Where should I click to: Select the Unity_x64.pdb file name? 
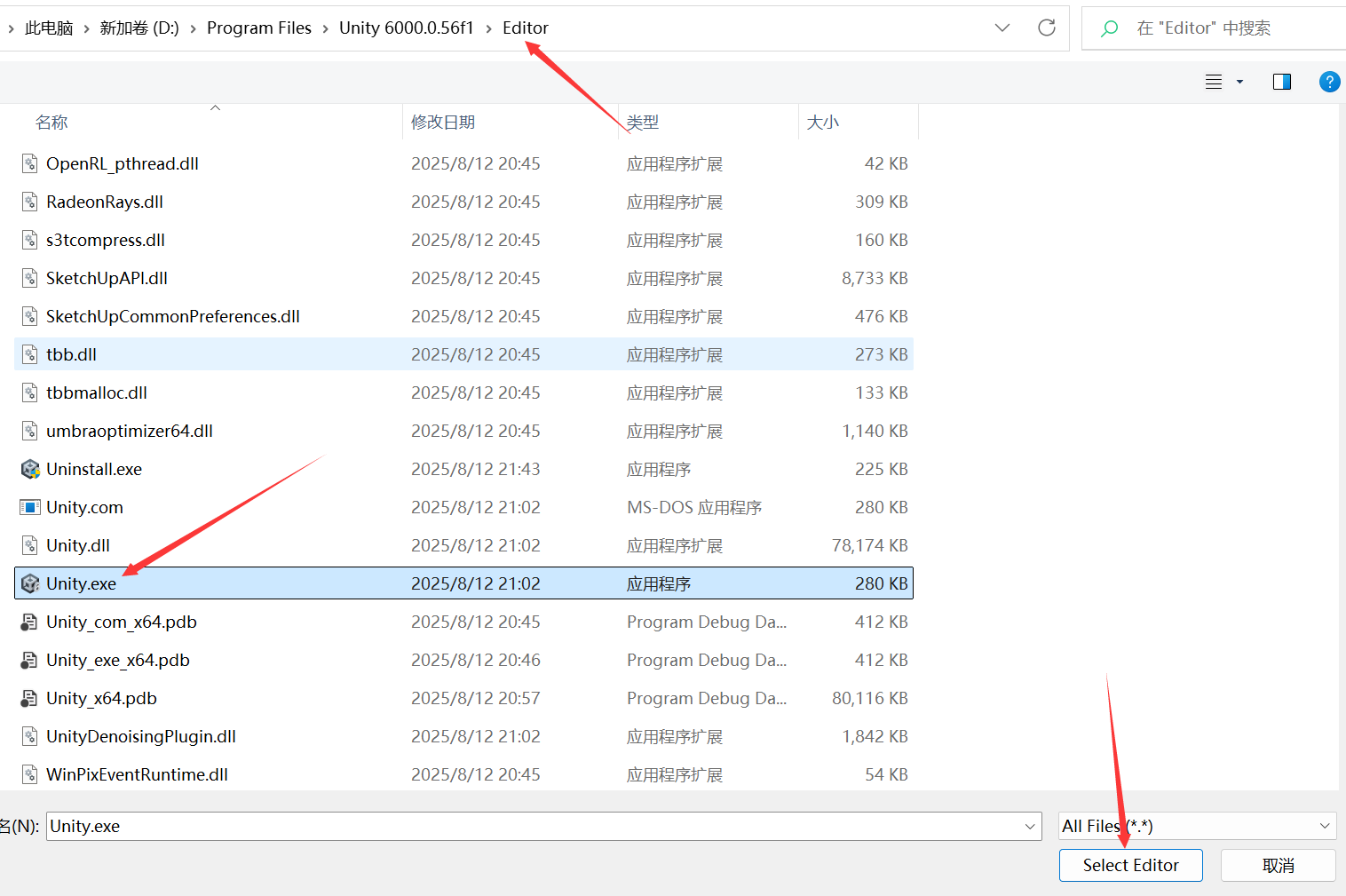click(x=101, y=698)
